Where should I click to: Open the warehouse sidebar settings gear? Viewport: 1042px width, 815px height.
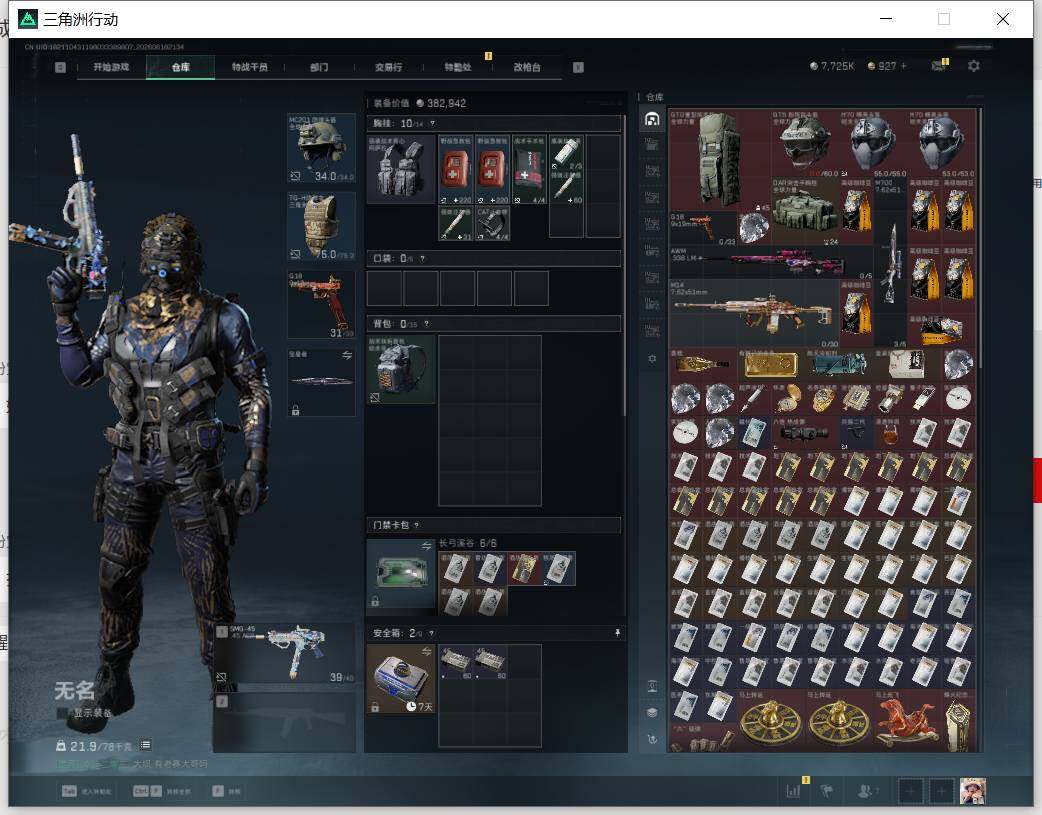pyautogui.click(x=652, y=358)
